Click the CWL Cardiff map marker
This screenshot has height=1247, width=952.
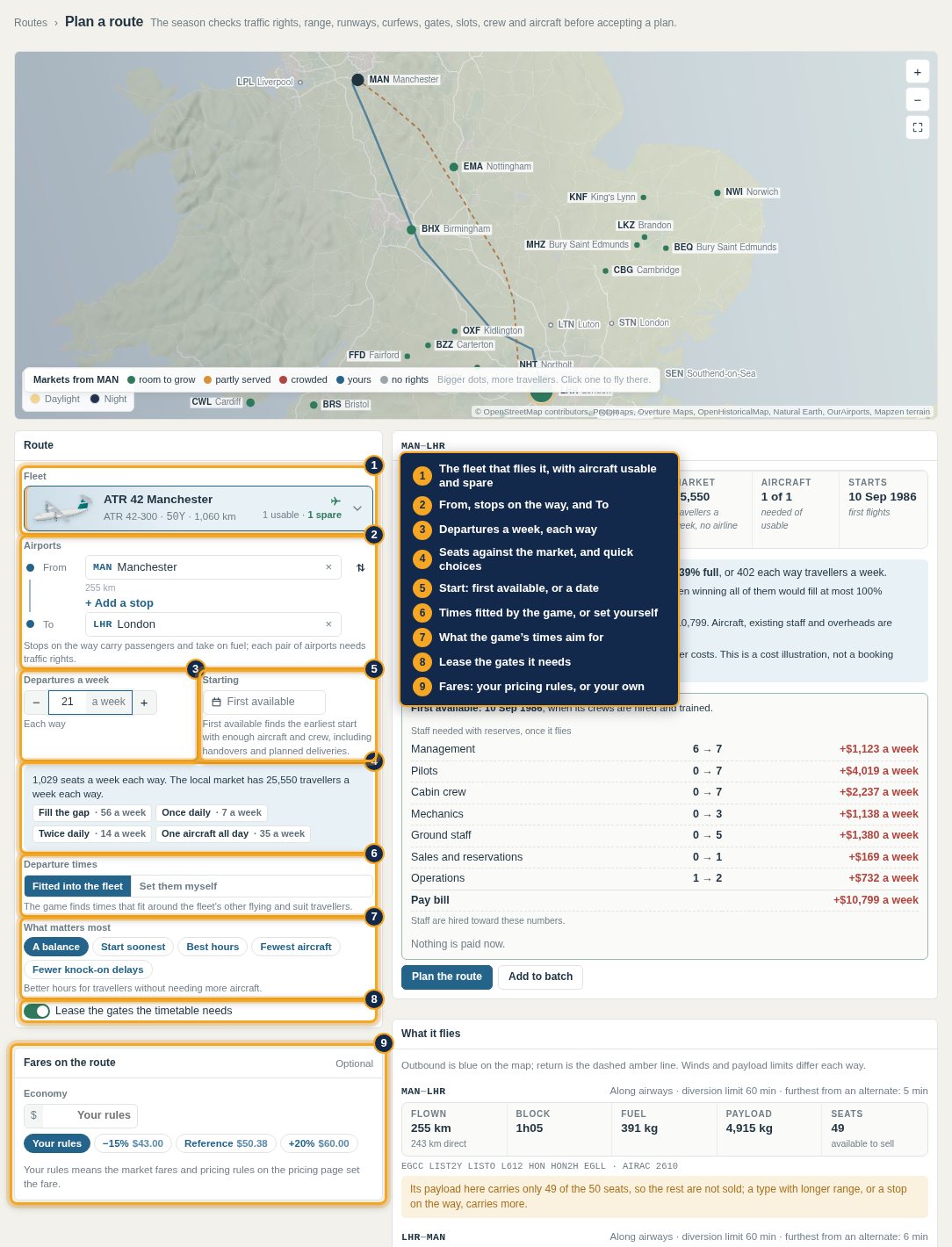(x=250, y=402)
